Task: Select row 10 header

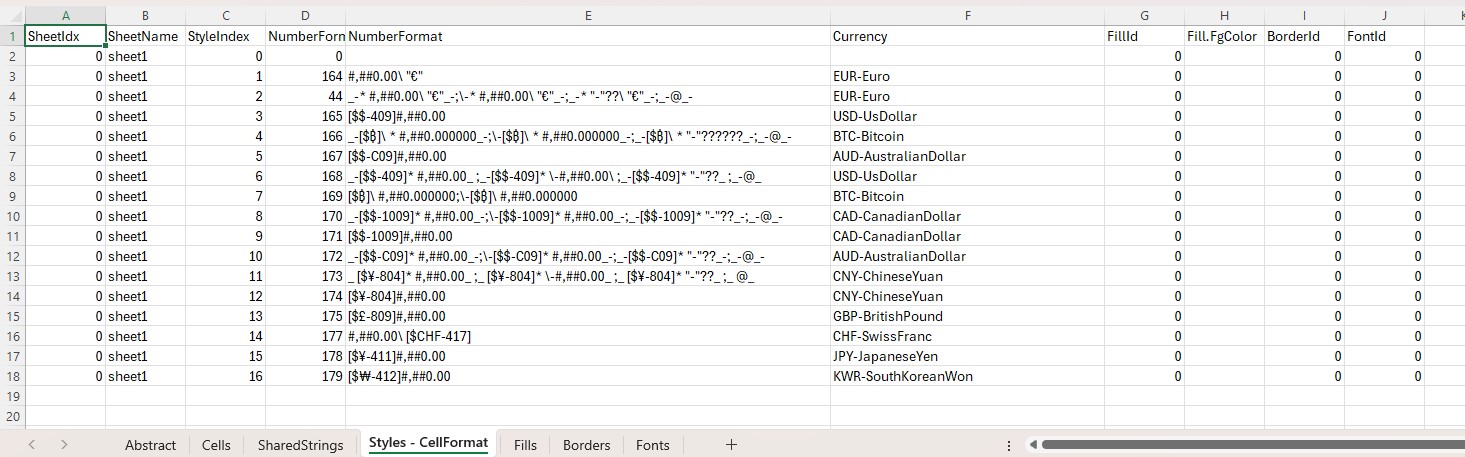Action: pos(12,216)
